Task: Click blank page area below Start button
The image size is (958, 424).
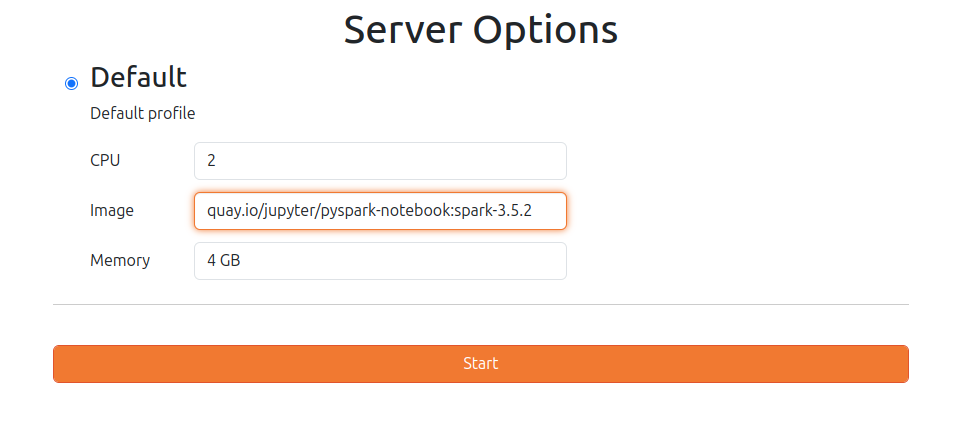Action: click(480, 405)
